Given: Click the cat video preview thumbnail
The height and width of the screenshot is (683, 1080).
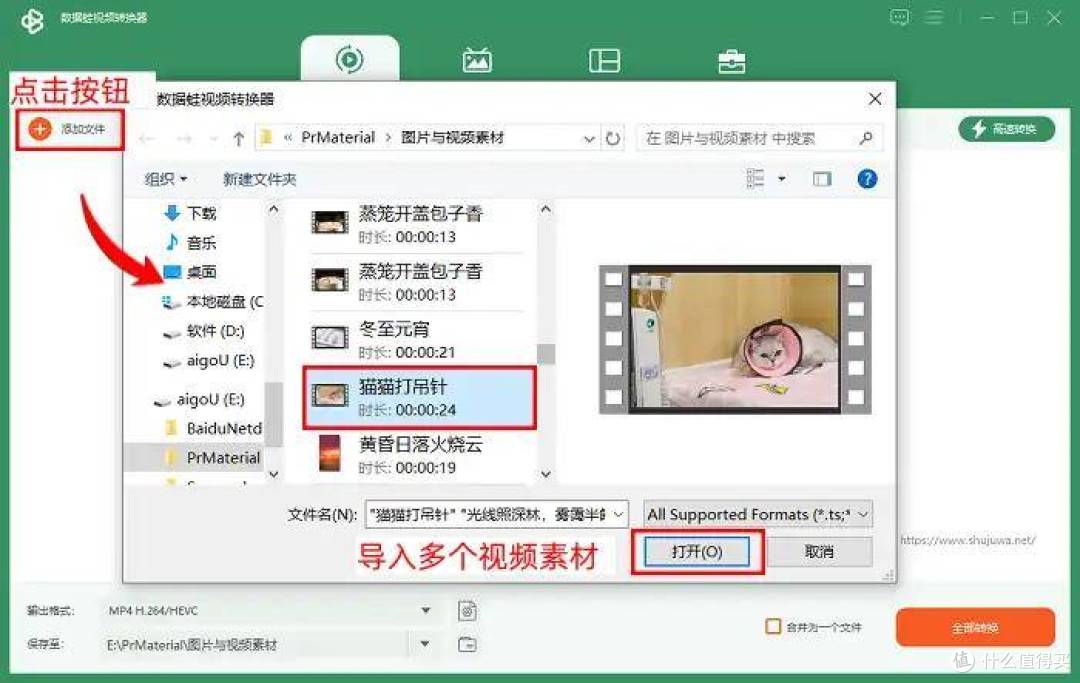Looking at the screenshot, I should pyautogui.click(x=734, y=339).
